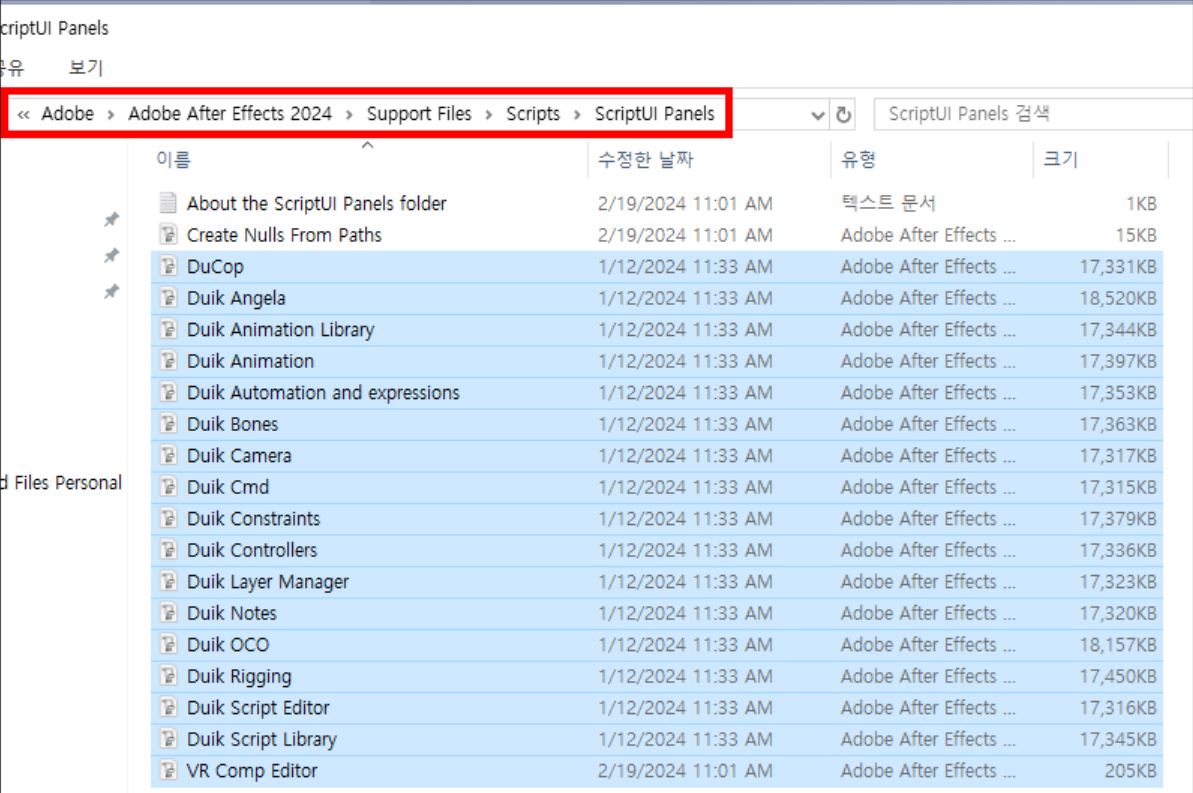Viewport: 1193px width, 793px height.
Task: Click the 17,450KB size of Duik Rigging
Action: click(1118, 677)
